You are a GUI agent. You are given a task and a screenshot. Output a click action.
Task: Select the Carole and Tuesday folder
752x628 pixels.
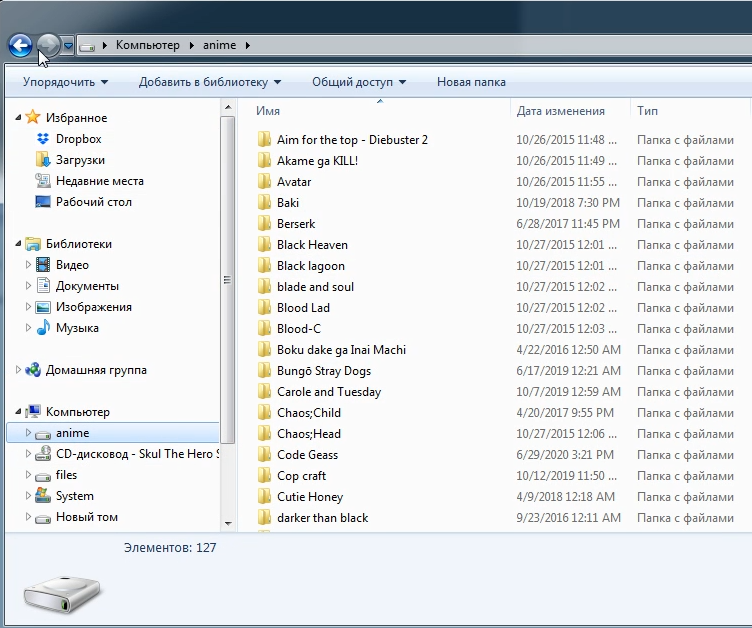(x=329, y=391)
